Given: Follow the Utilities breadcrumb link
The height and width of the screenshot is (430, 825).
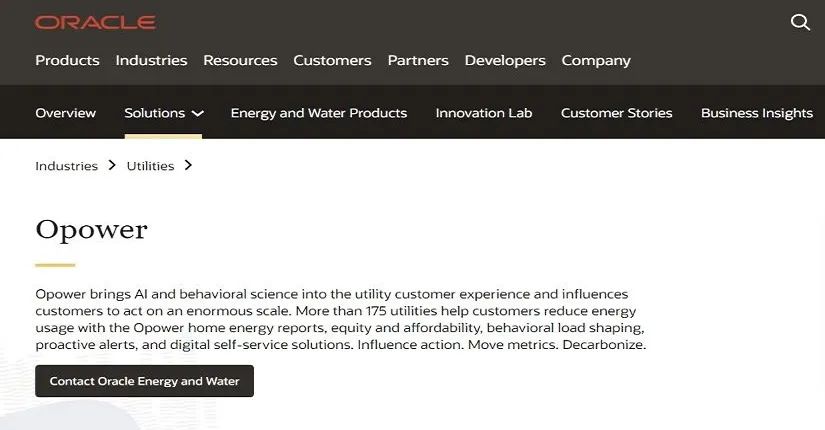Looking at the screenshot, I should (150, 166).
